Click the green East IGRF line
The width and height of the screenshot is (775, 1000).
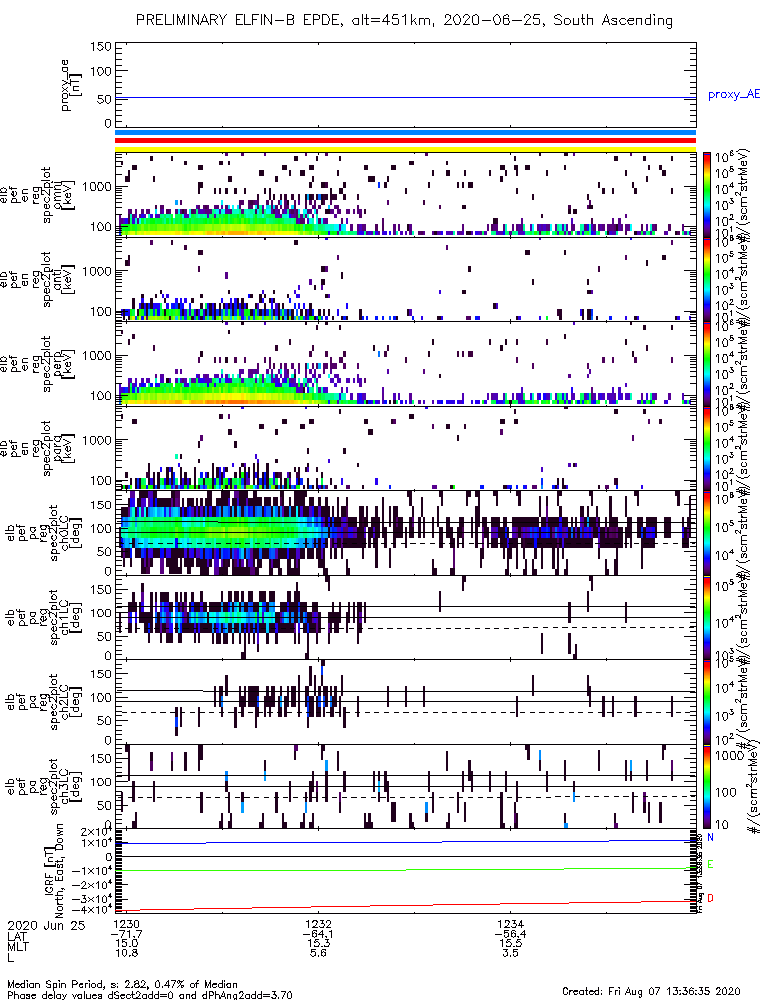406,869
